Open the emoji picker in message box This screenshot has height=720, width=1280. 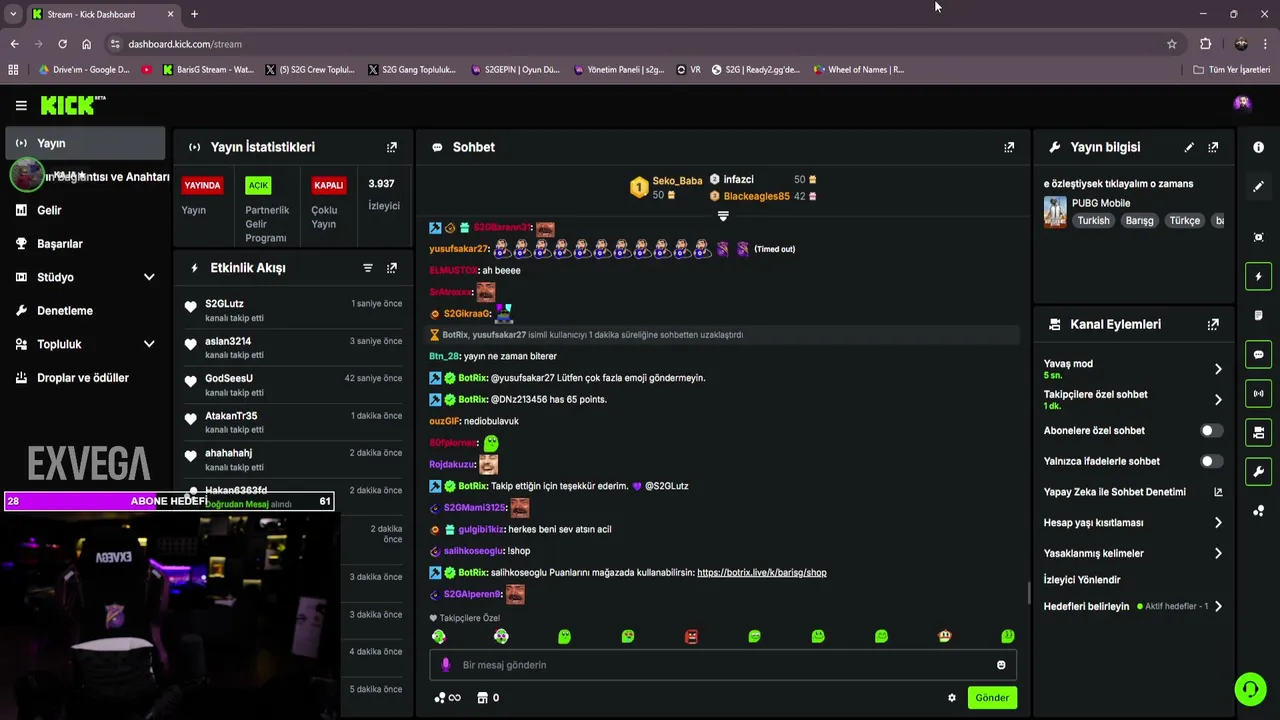1001,665
